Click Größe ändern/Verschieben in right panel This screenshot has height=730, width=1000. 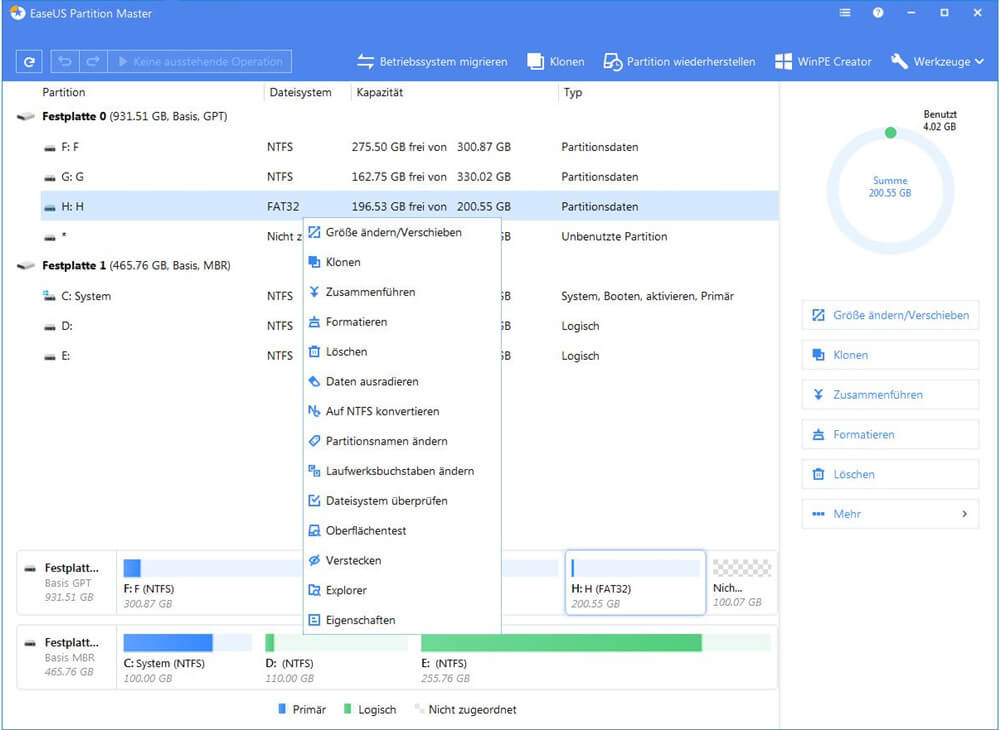pyautogui.click(x=890, y=315)
